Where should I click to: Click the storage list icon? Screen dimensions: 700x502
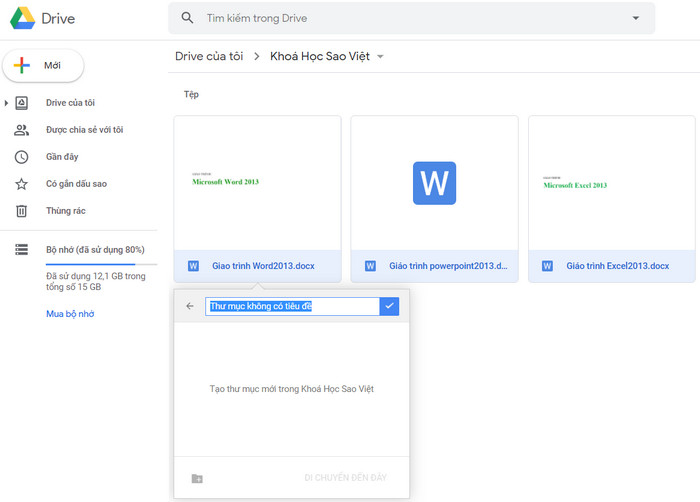click(x=21, y=249)
